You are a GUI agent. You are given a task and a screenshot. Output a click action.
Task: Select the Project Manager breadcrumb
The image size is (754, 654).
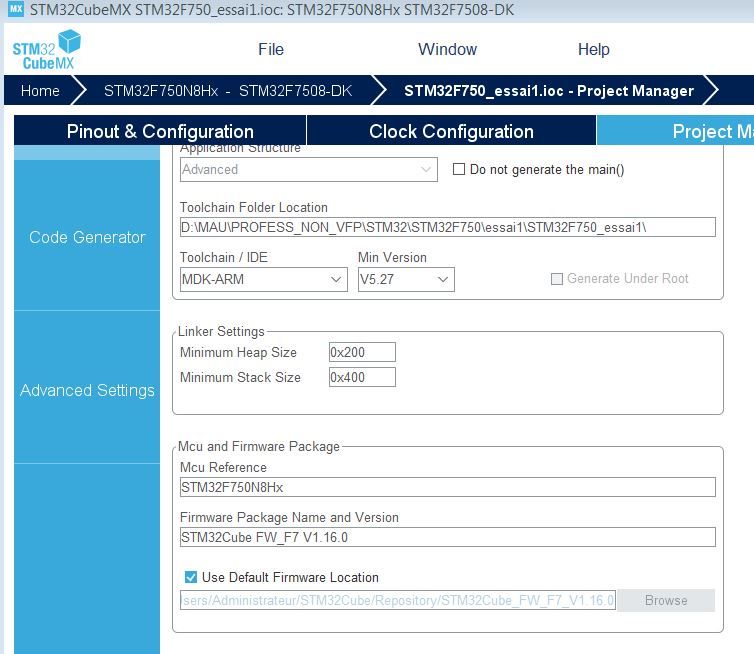point(549,90)
